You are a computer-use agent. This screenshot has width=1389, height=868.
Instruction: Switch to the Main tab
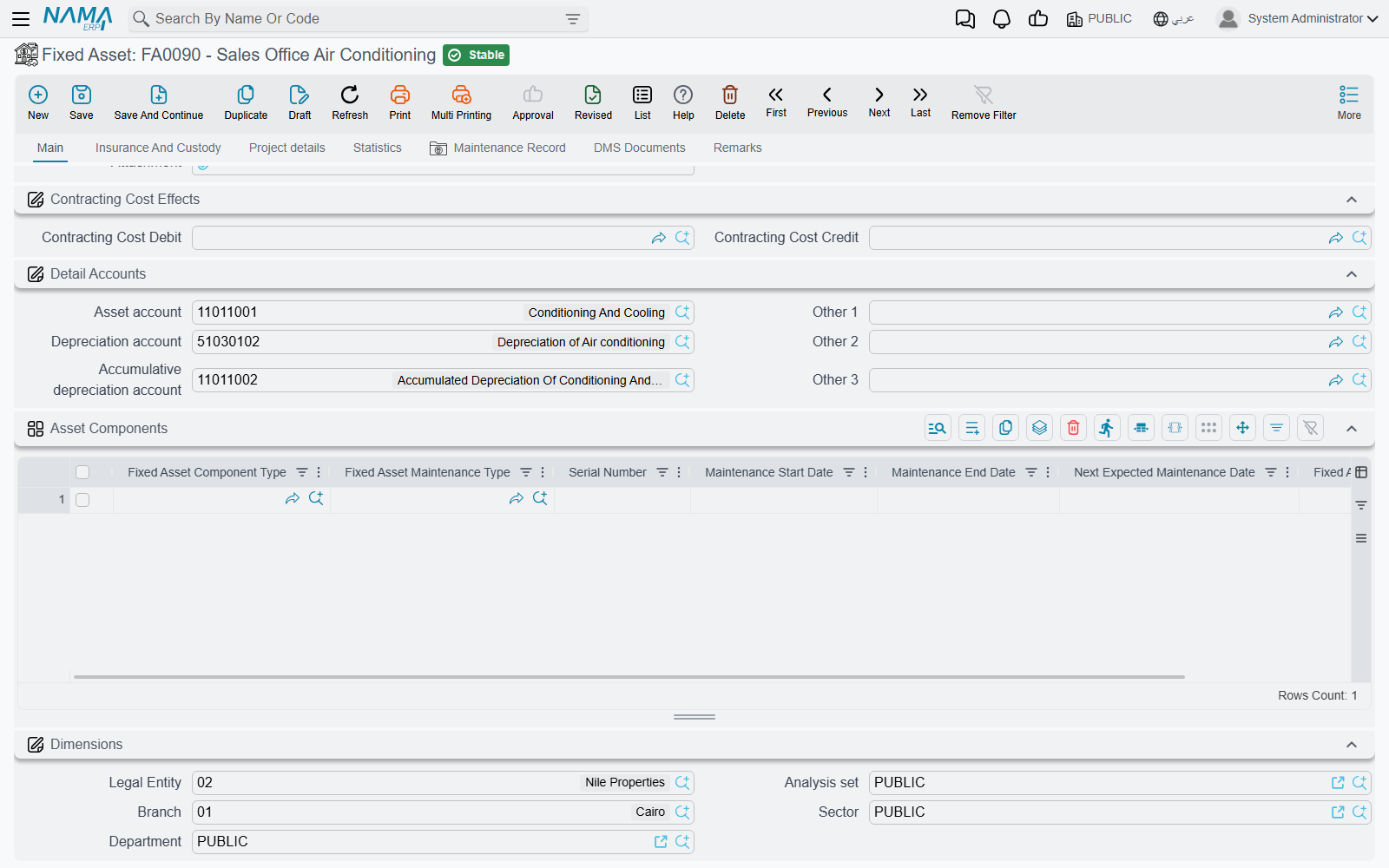point(50,148)
